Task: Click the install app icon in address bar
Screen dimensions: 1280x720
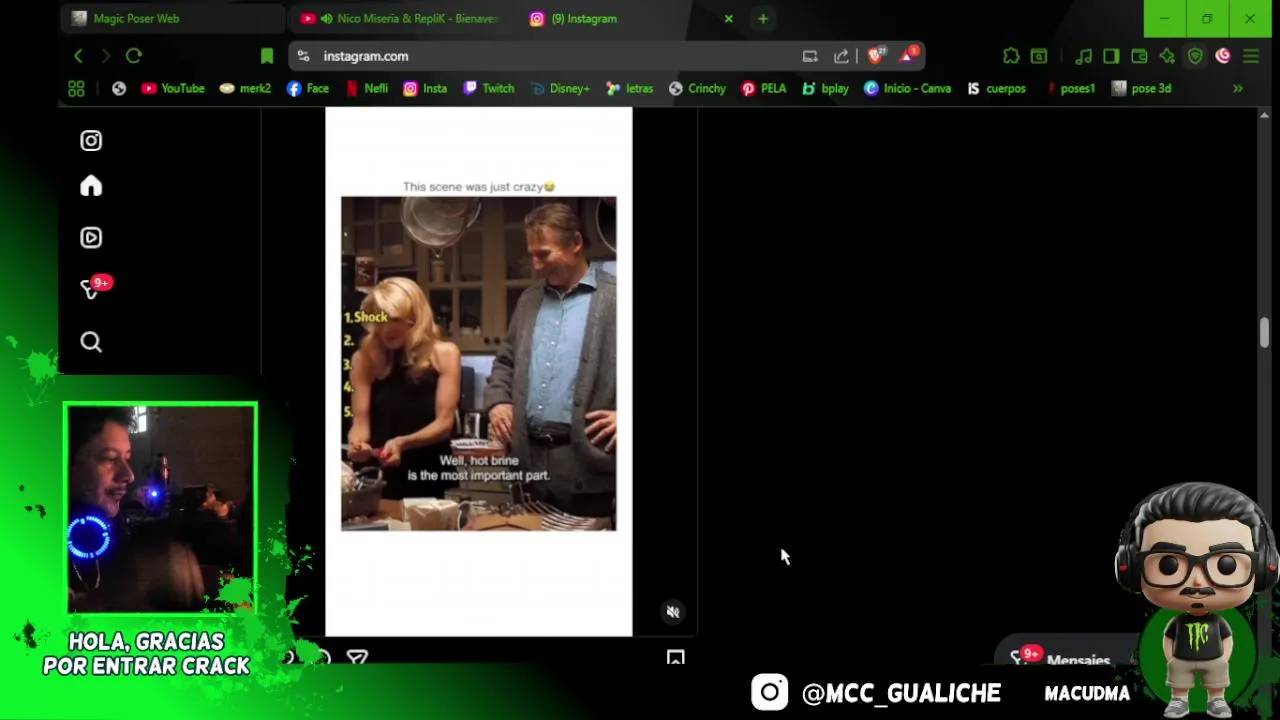Action: 810,56
